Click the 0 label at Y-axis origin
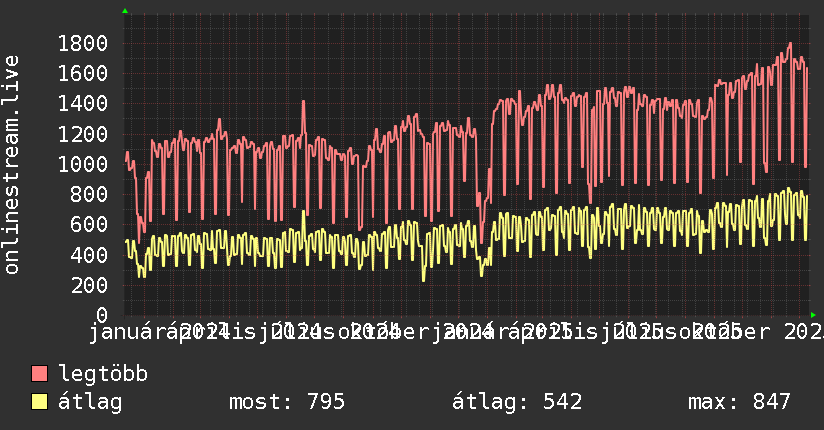 pyautogui.click(x=101, y=315)
